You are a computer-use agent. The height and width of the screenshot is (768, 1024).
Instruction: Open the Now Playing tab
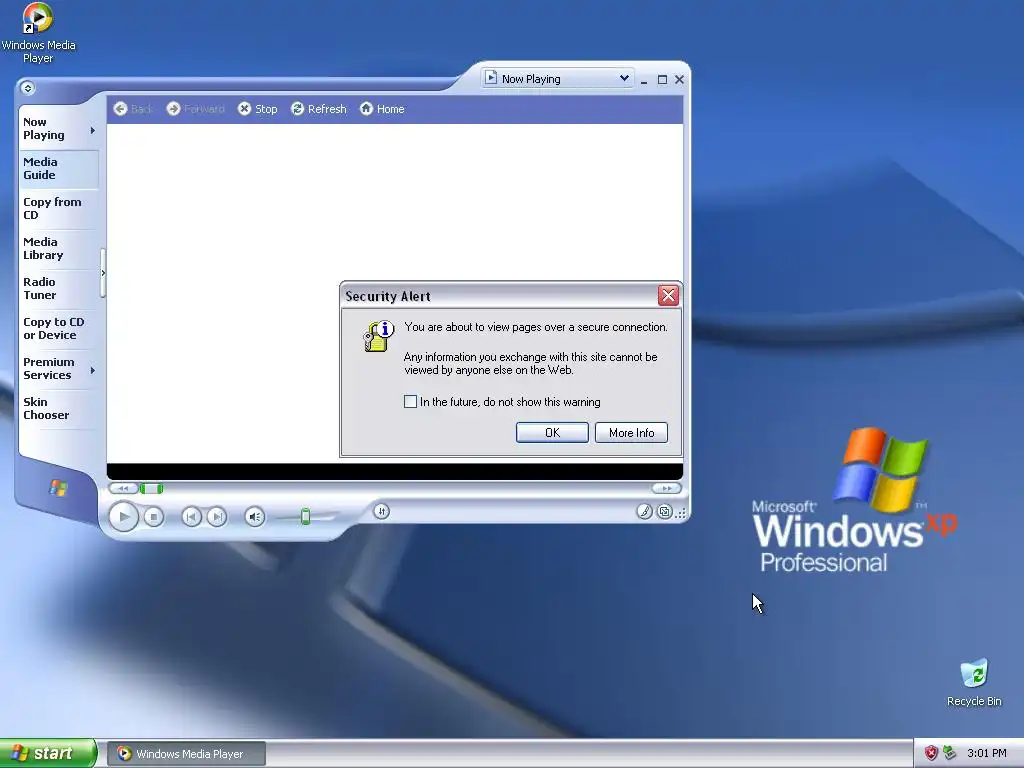[x=52, y=129]
